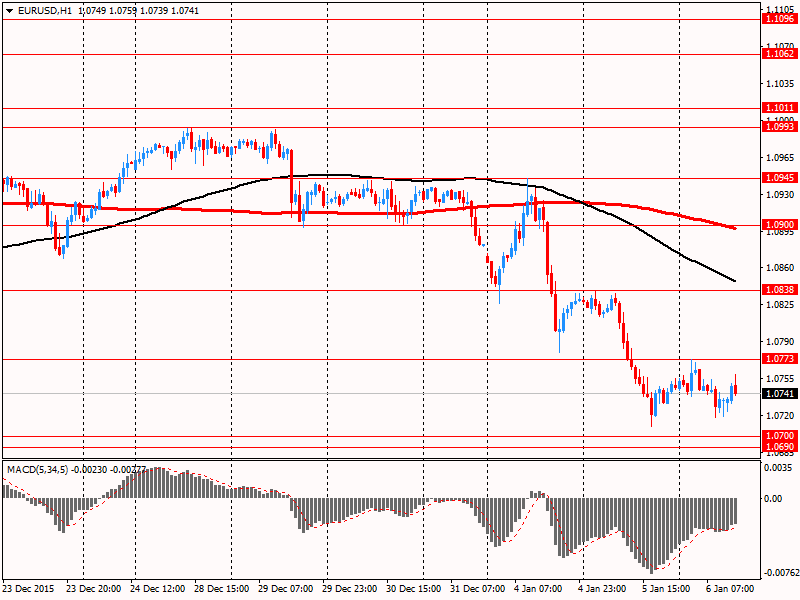Click the 4 Jan 07:00 time label
The image size is (800, 600).
tap(538, 588)
